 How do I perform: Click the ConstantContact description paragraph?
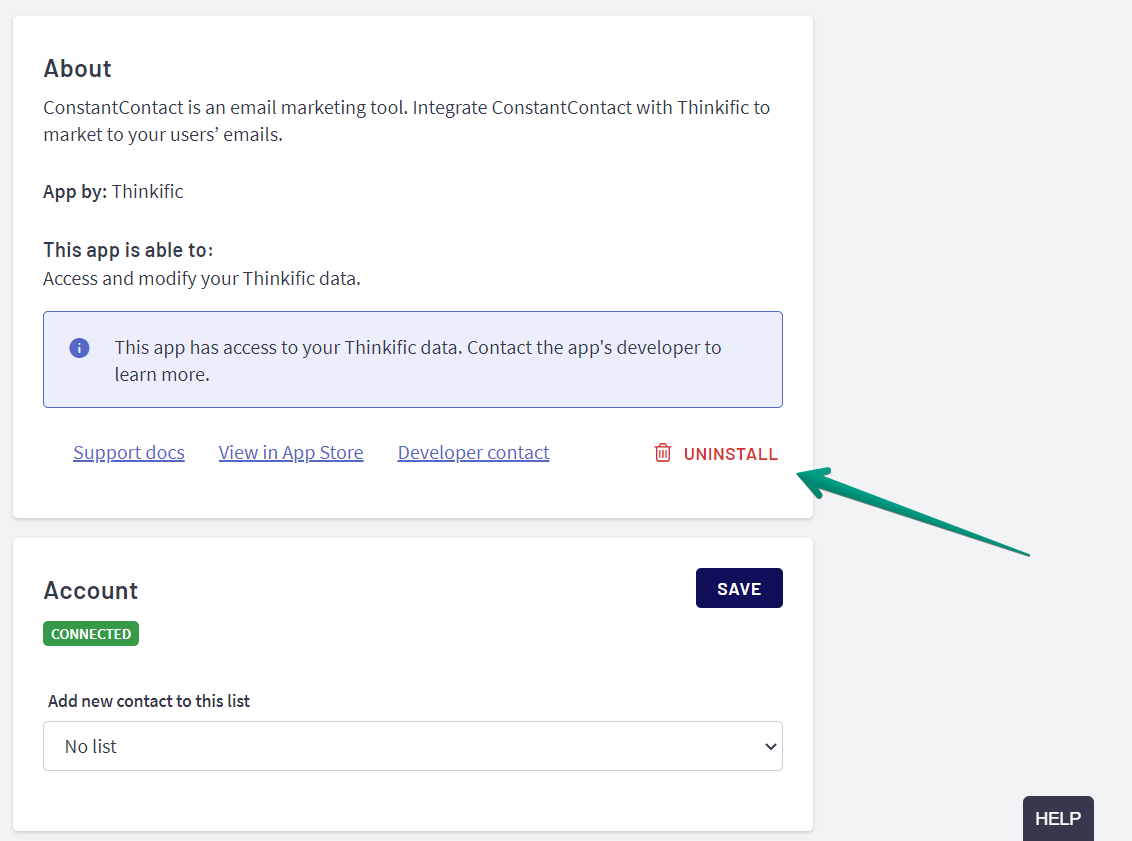406,121
